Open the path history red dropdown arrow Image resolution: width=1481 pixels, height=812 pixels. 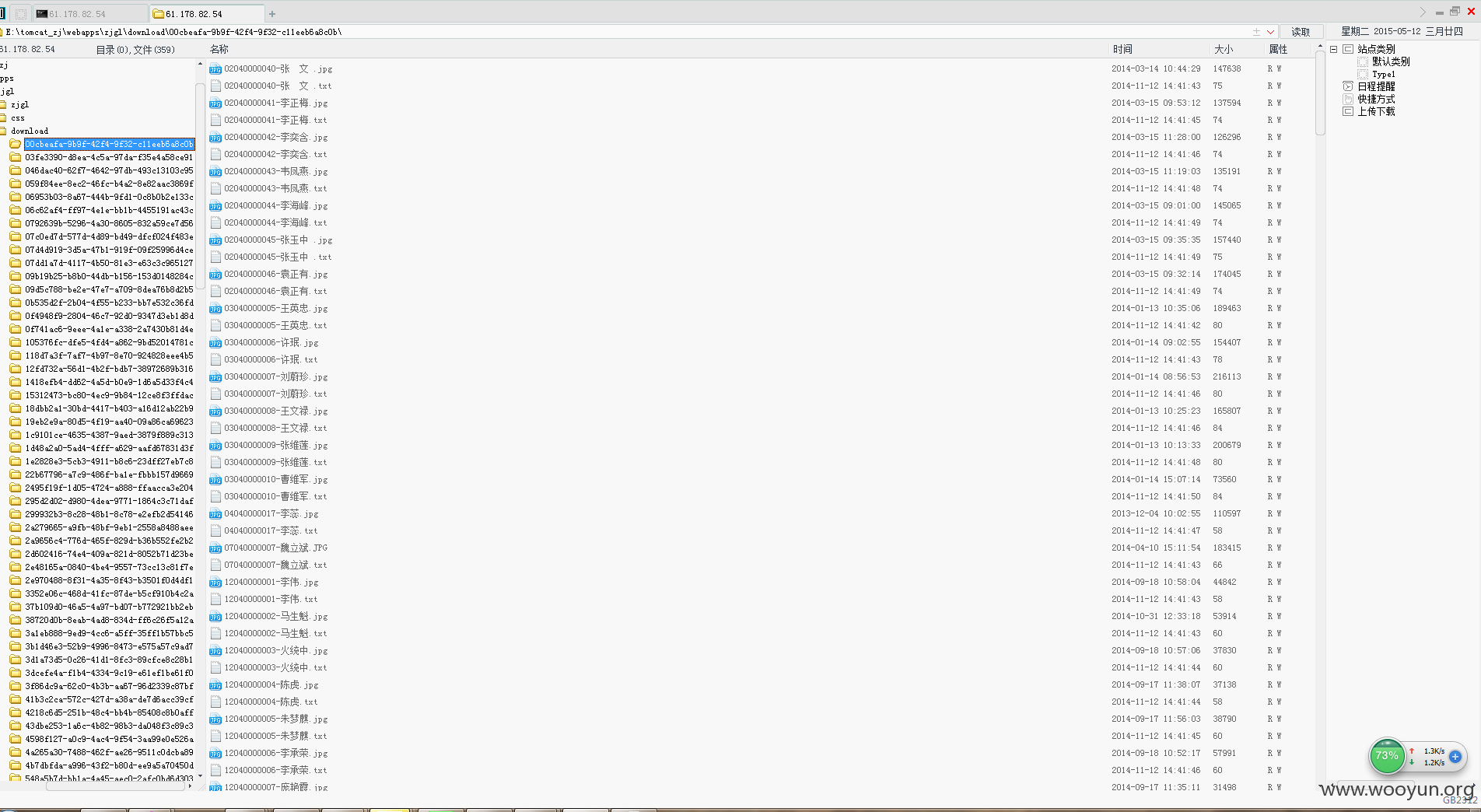pyautogui.click(x=1271, y=32)
